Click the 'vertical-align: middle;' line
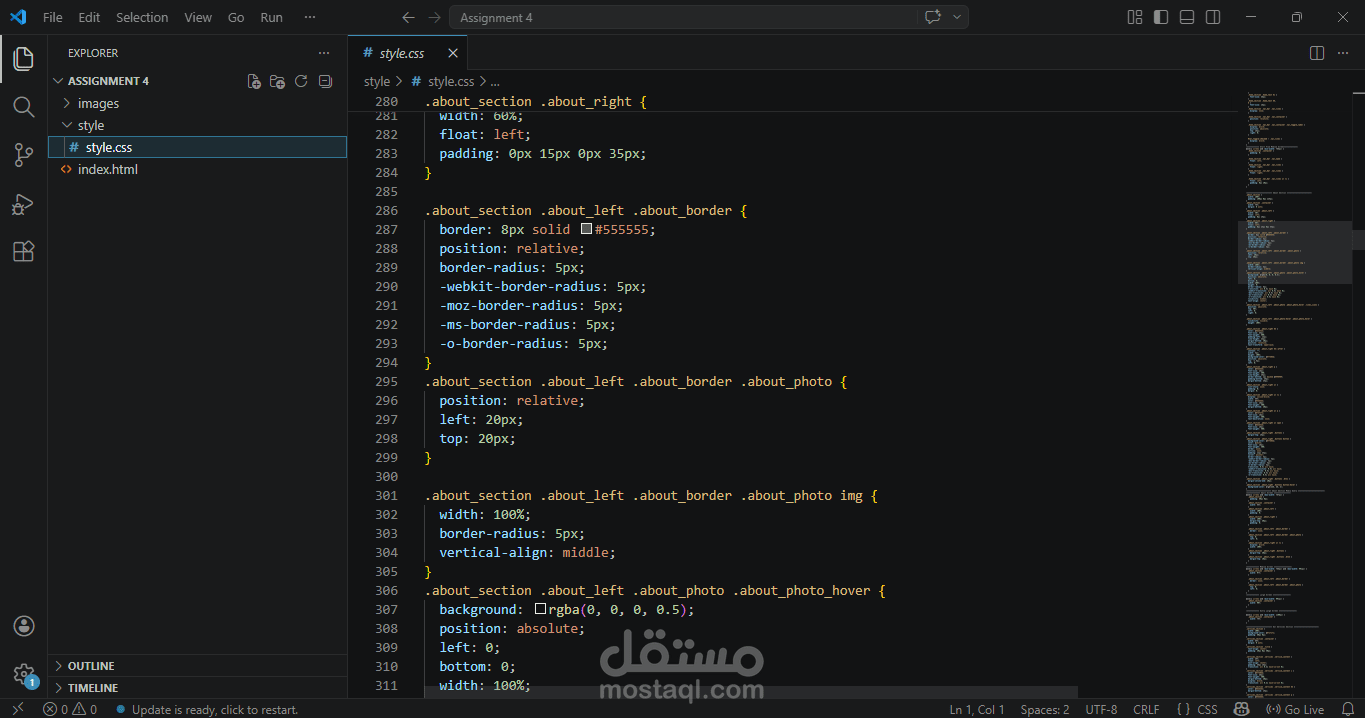This screenshot has height=718, width=1365. coord(528,552)
